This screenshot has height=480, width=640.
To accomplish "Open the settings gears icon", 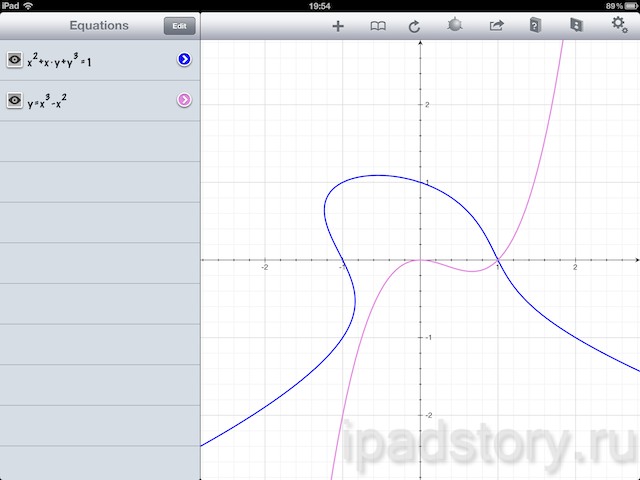I will [x=619, y=24].
